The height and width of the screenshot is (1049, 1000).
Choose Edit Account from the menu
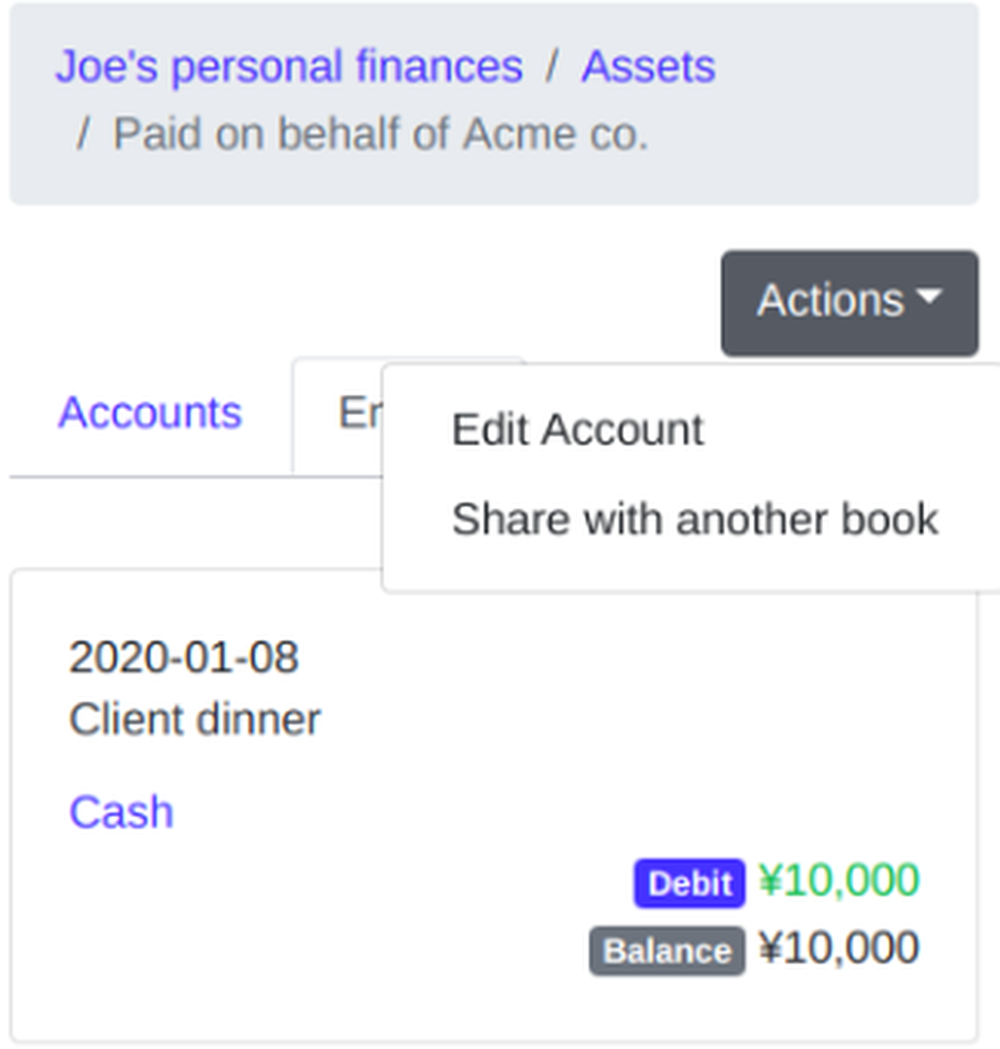pyautogui.click(x=578, y=429)
